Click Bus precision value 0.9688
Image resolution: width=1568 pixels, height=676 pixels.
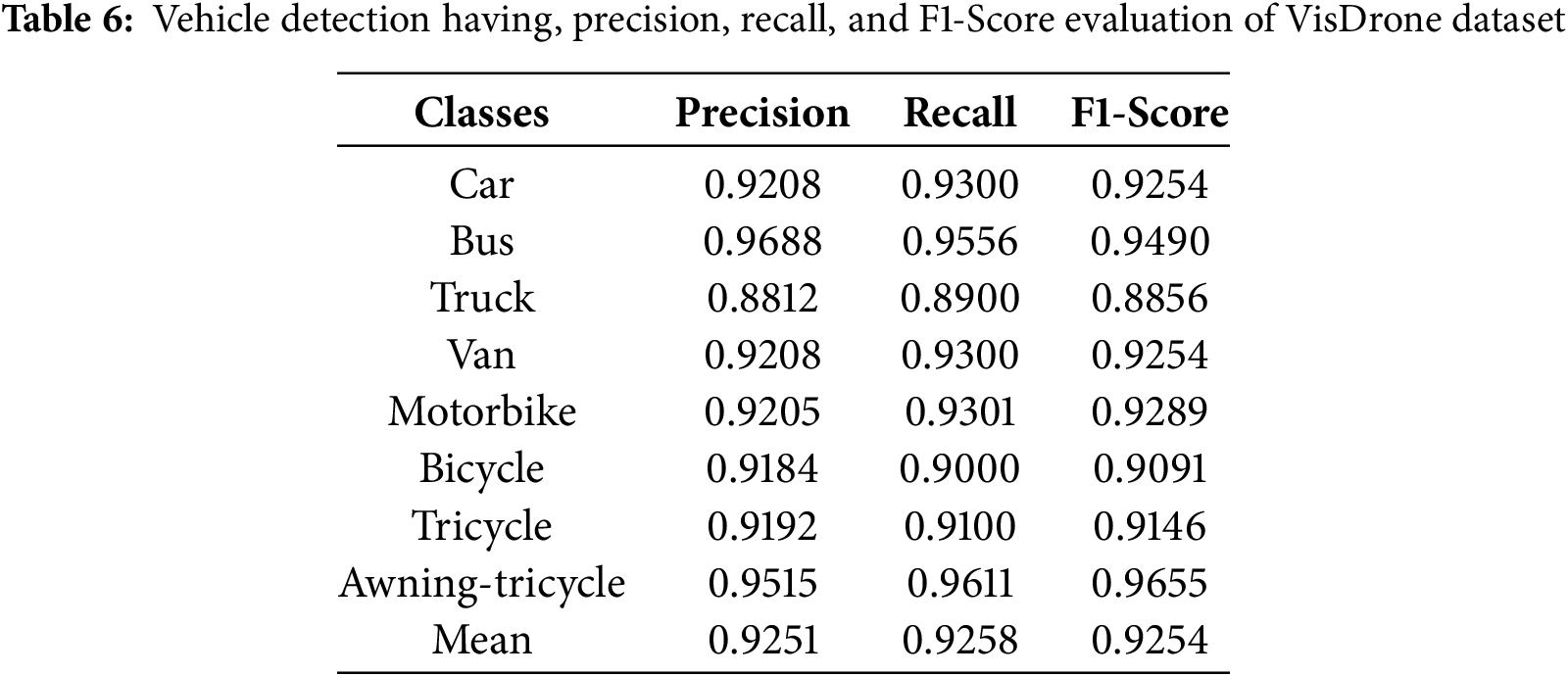click(761, 241)
